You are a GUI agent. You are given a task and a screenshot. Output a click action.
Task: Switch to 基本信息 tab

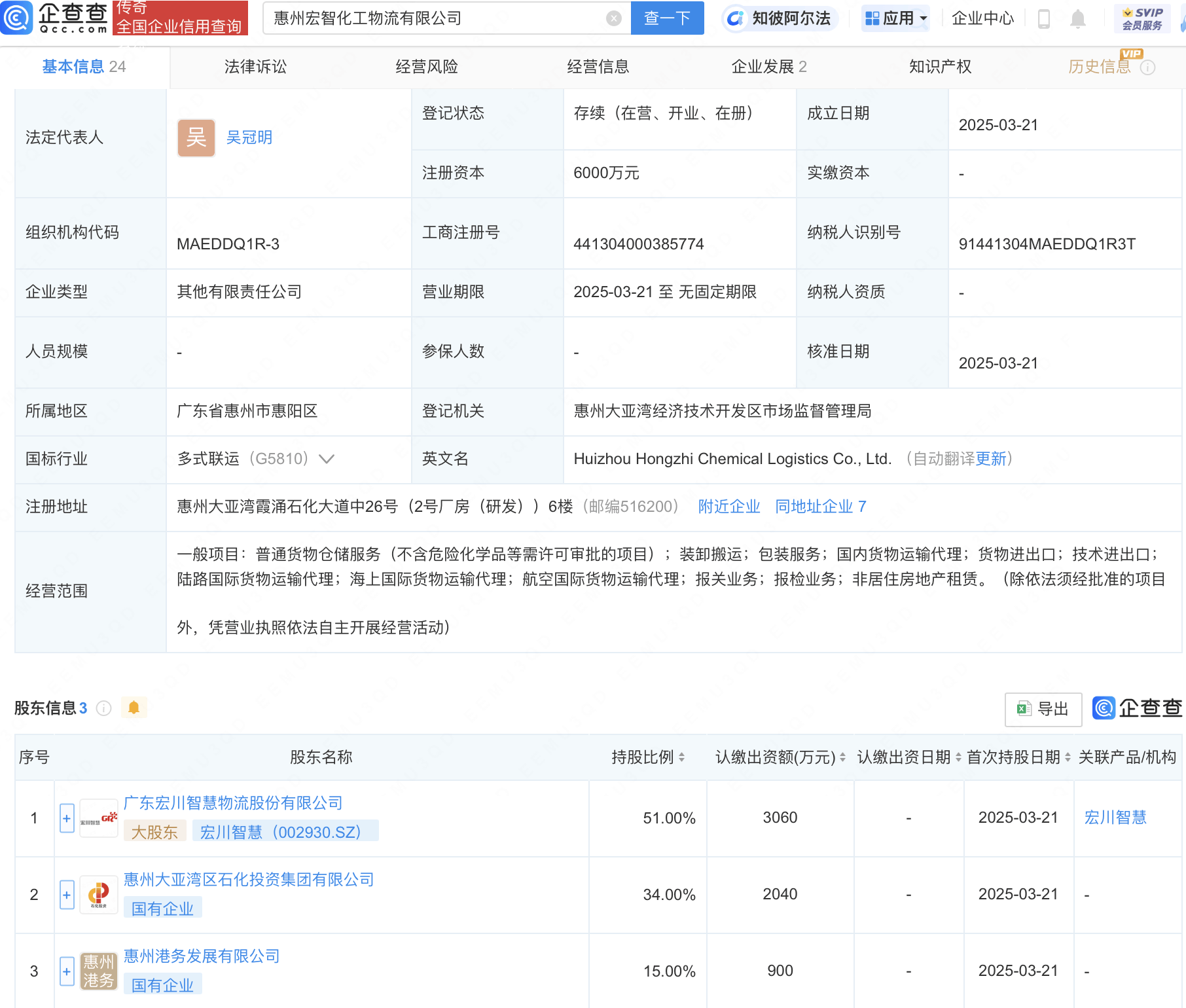tap(84, 67)
